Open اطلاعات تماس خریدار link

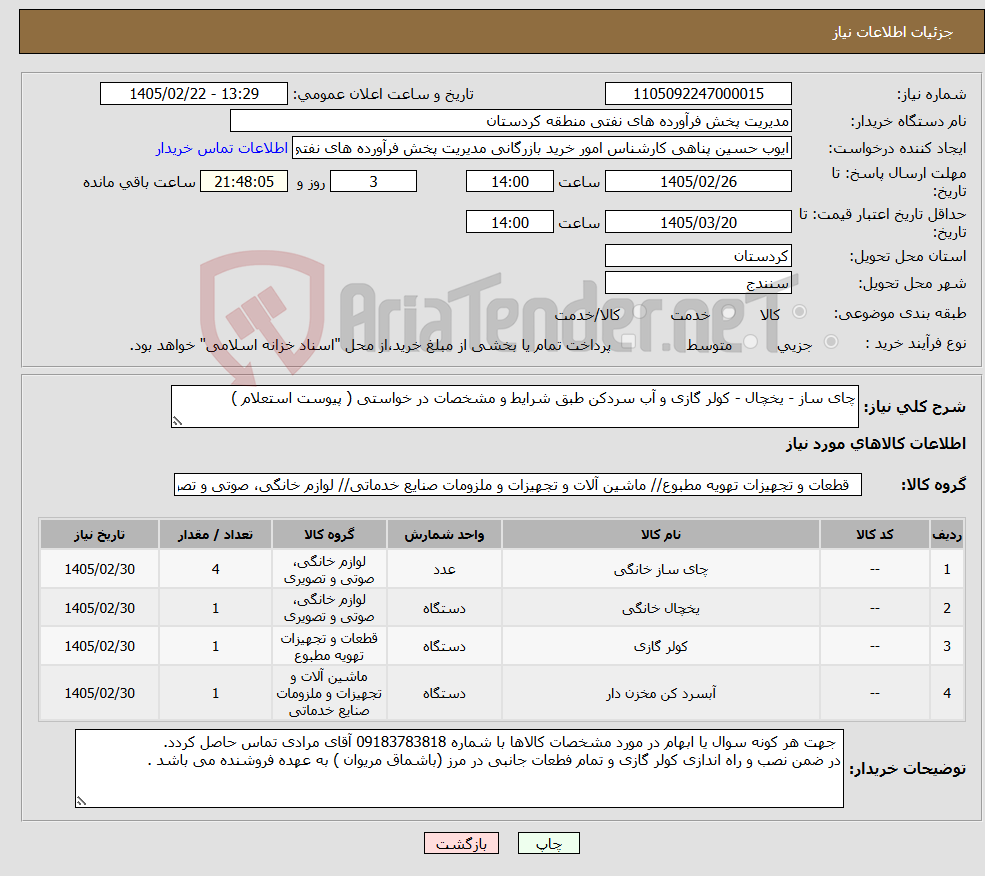pos(222,148)
